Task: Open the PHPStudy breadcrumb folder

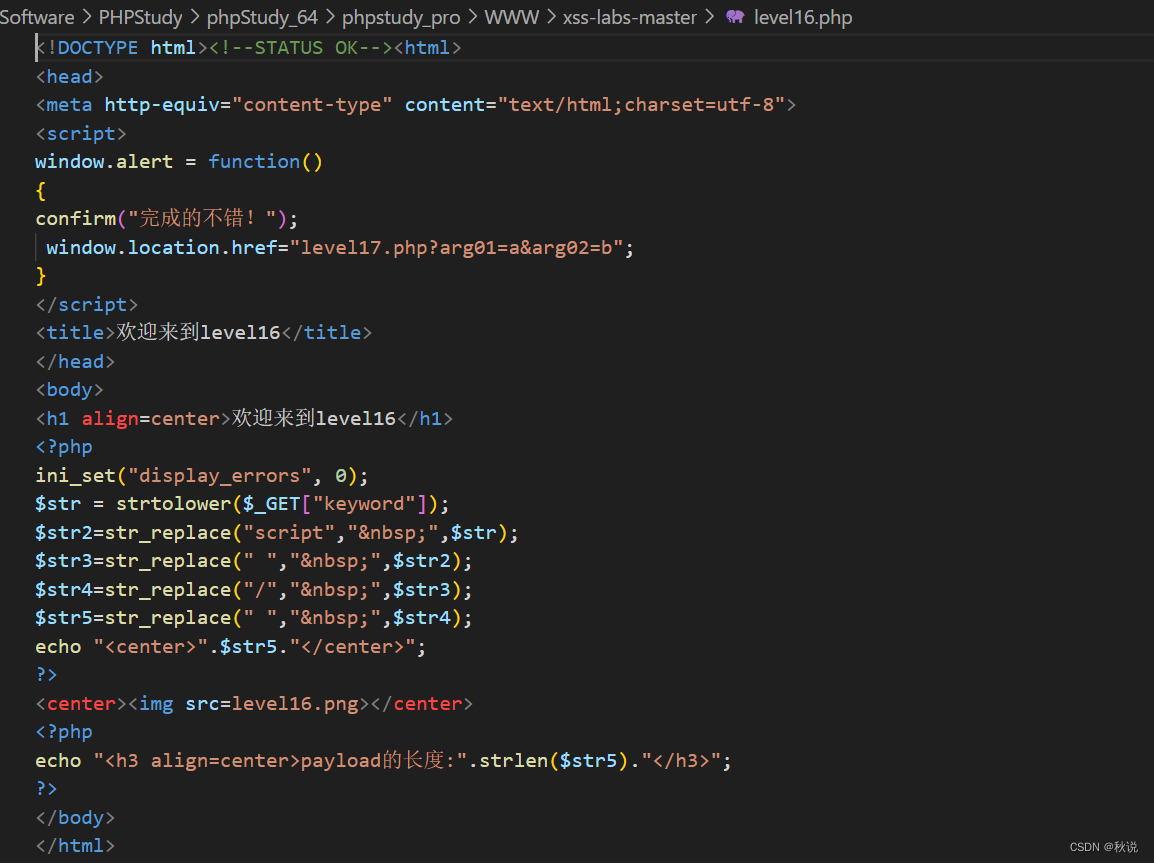Action: pyautogui.click(x=141, y=17)
